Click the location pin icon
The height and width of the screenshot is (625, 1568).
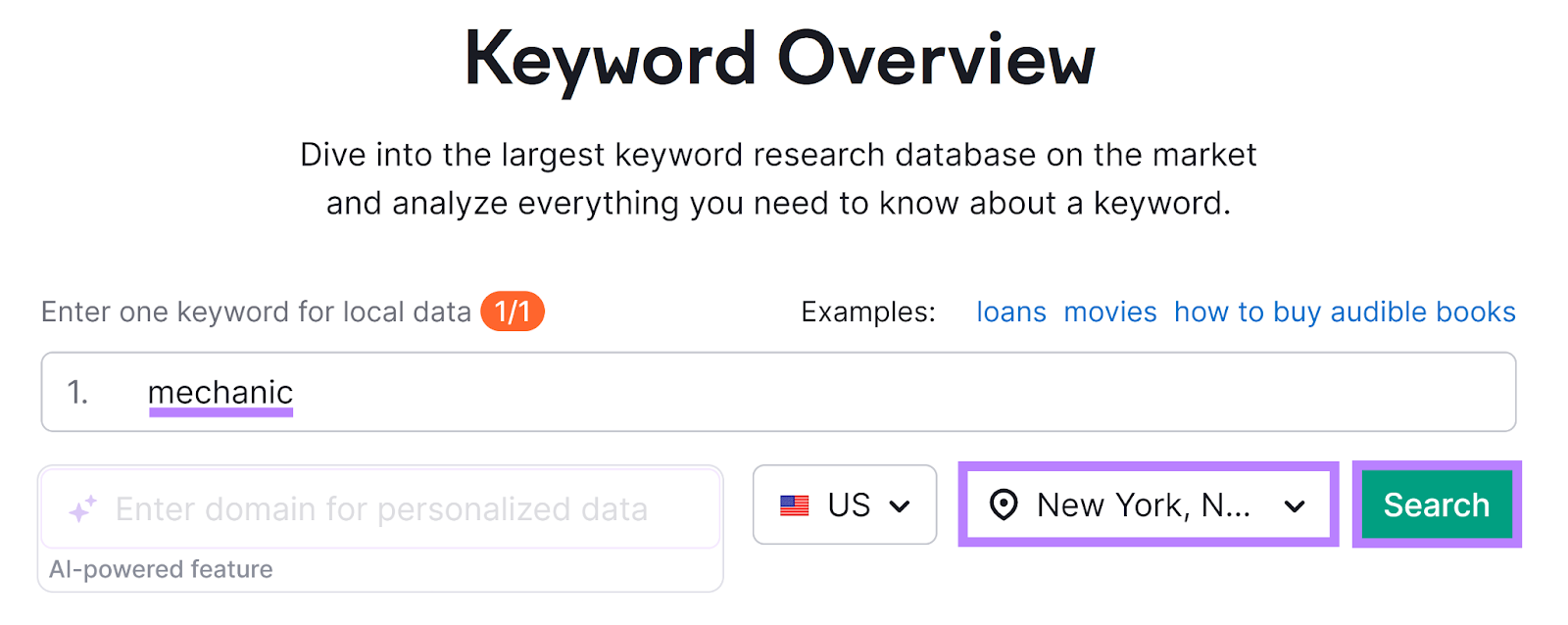[1005, 505]
